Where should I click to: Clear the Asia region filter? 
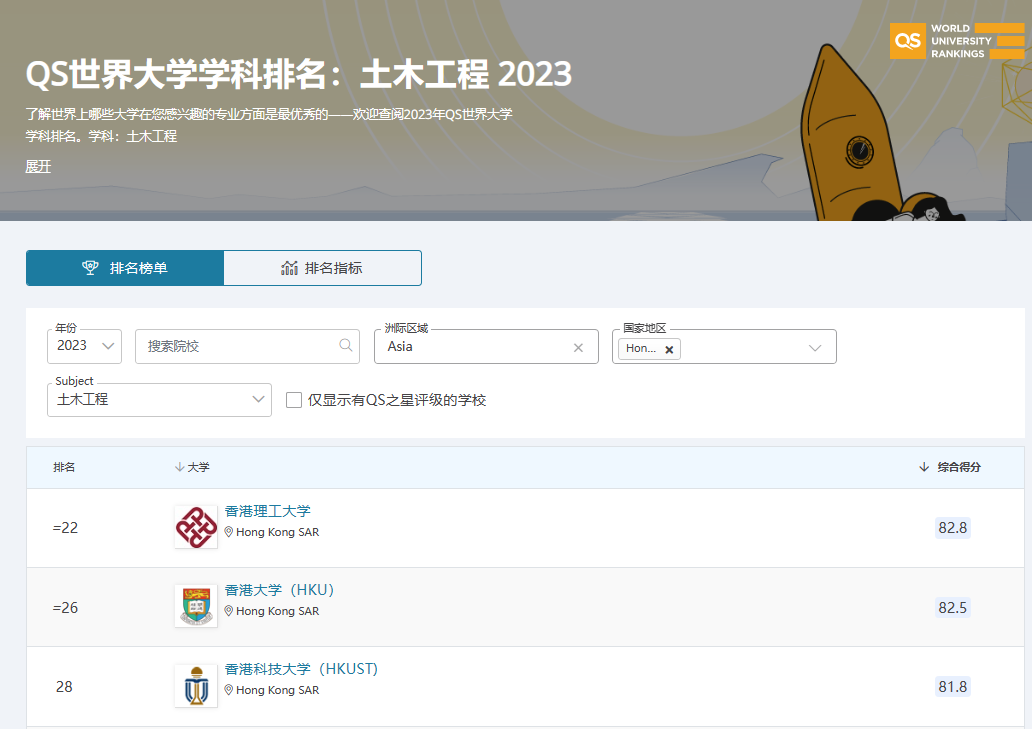579,347
